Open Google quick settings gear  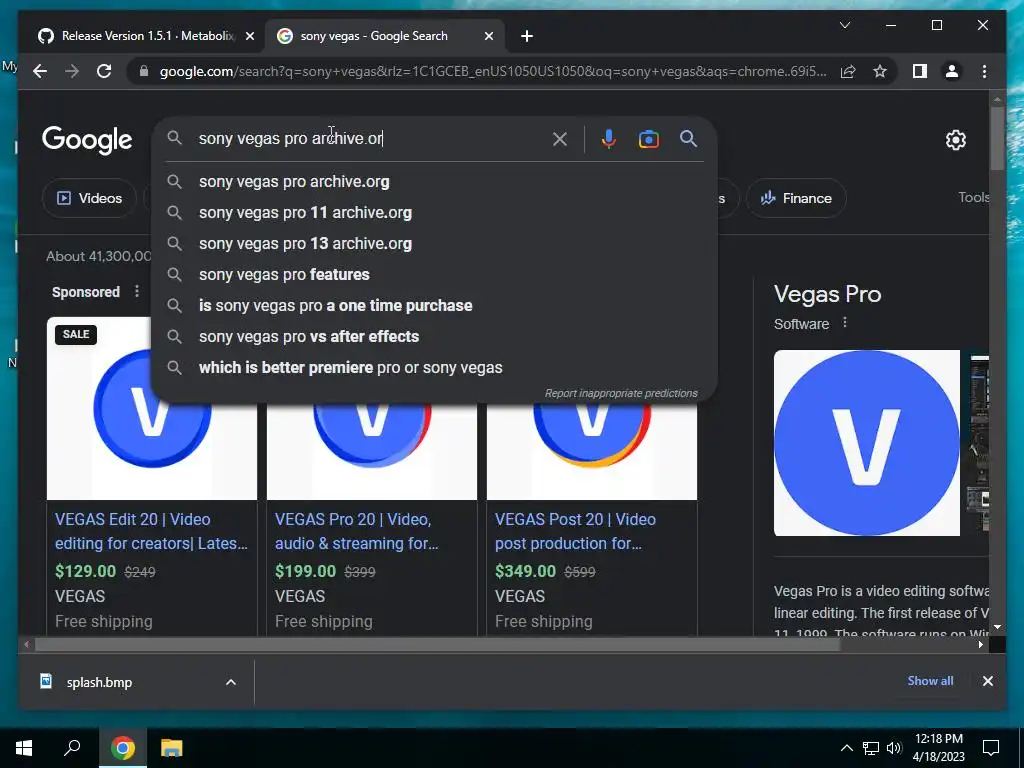click(x=955, y=140)
